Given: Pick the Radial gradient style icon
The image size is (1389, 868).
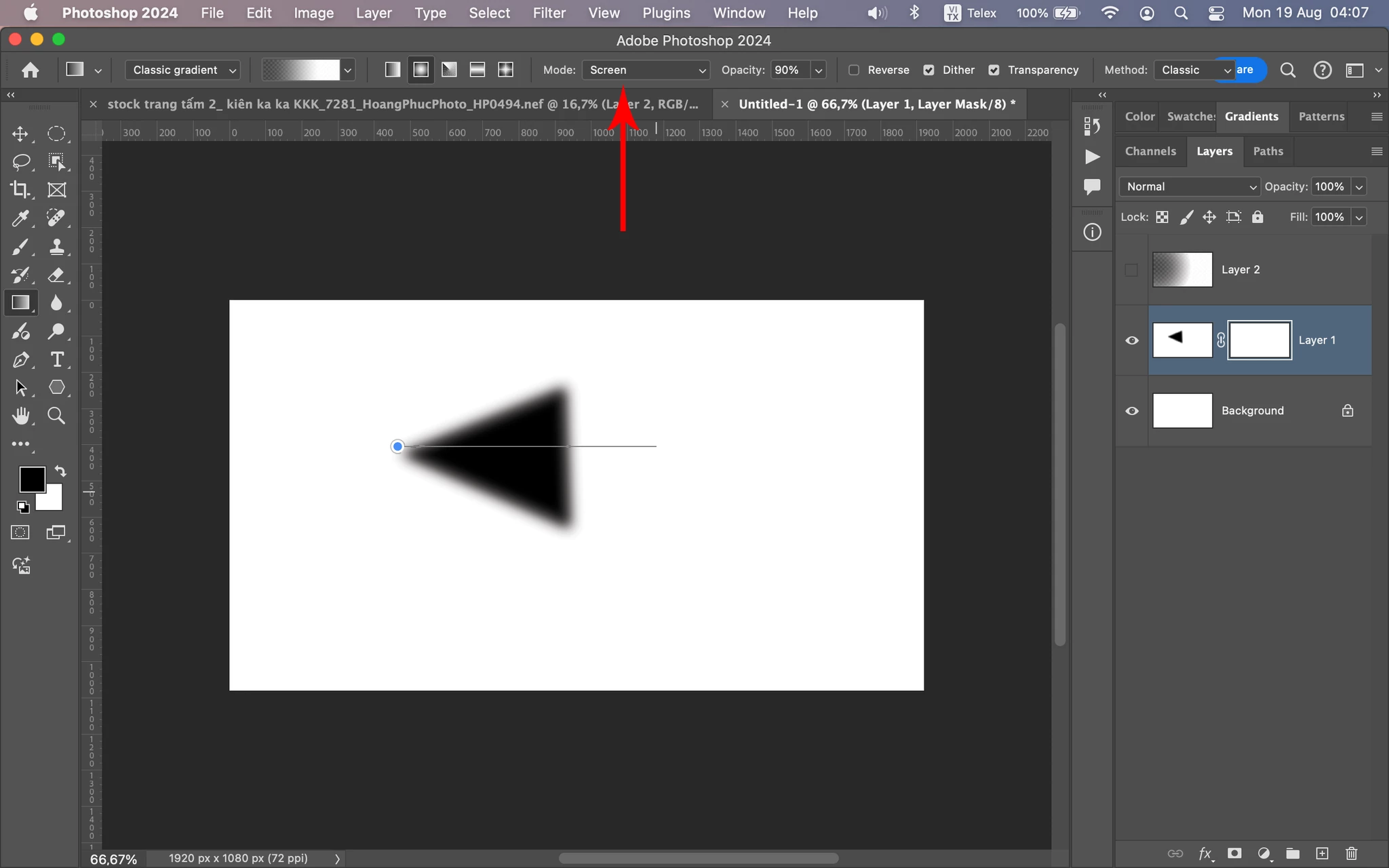Looking at the screenshot, I should pyautogui.click(x=421, y=70).
